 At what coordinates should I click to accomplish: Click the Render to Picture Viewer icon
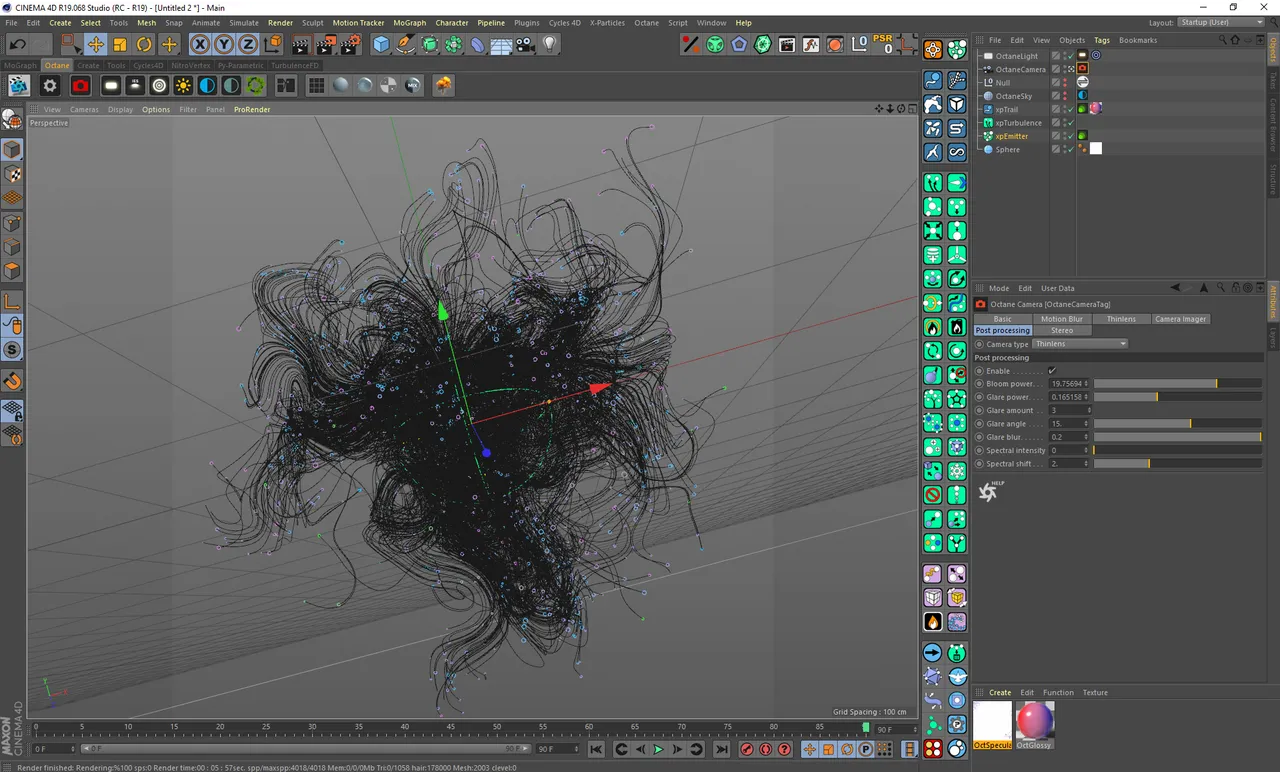tap(326, 44)
